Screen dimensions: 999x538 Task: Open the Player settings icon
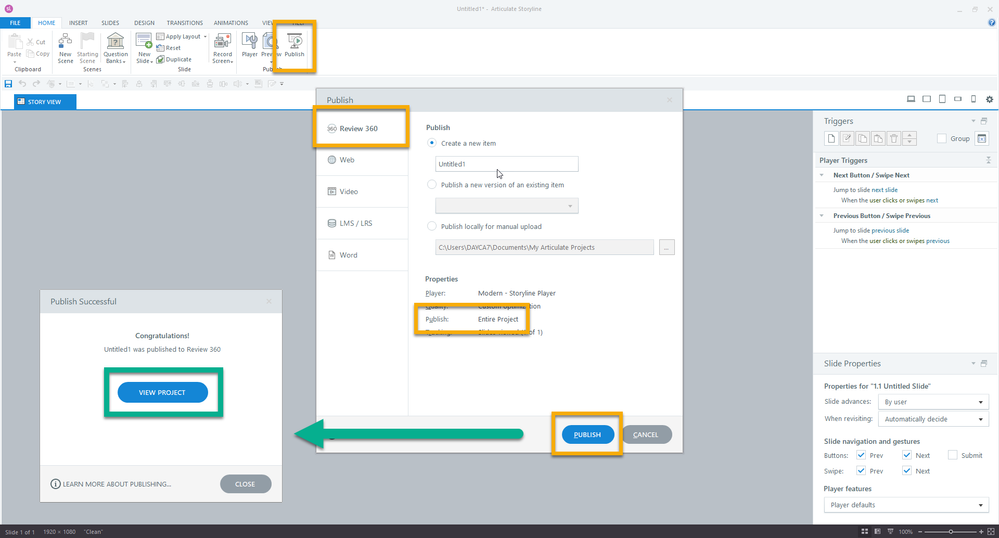[x=250, y=45]
